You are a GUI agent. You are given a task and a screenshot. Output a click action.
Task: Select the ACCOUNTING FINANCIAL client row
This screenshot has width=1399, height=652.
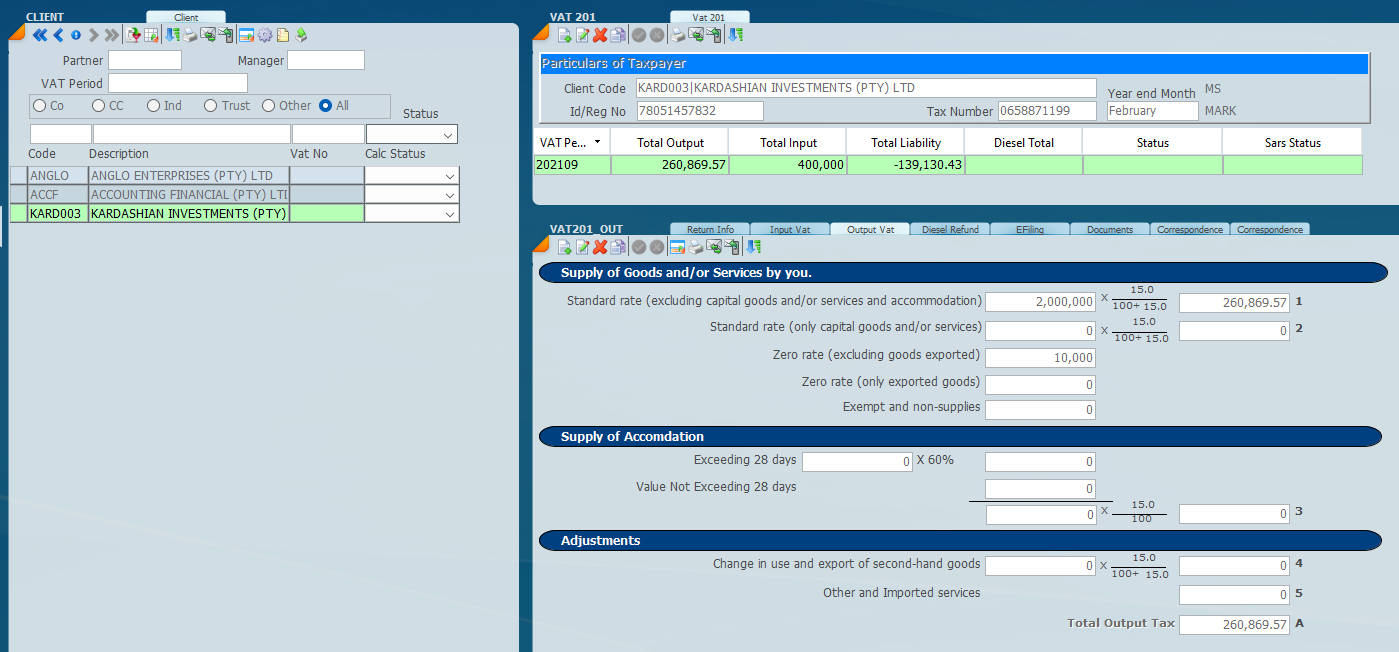coord(188,194)
